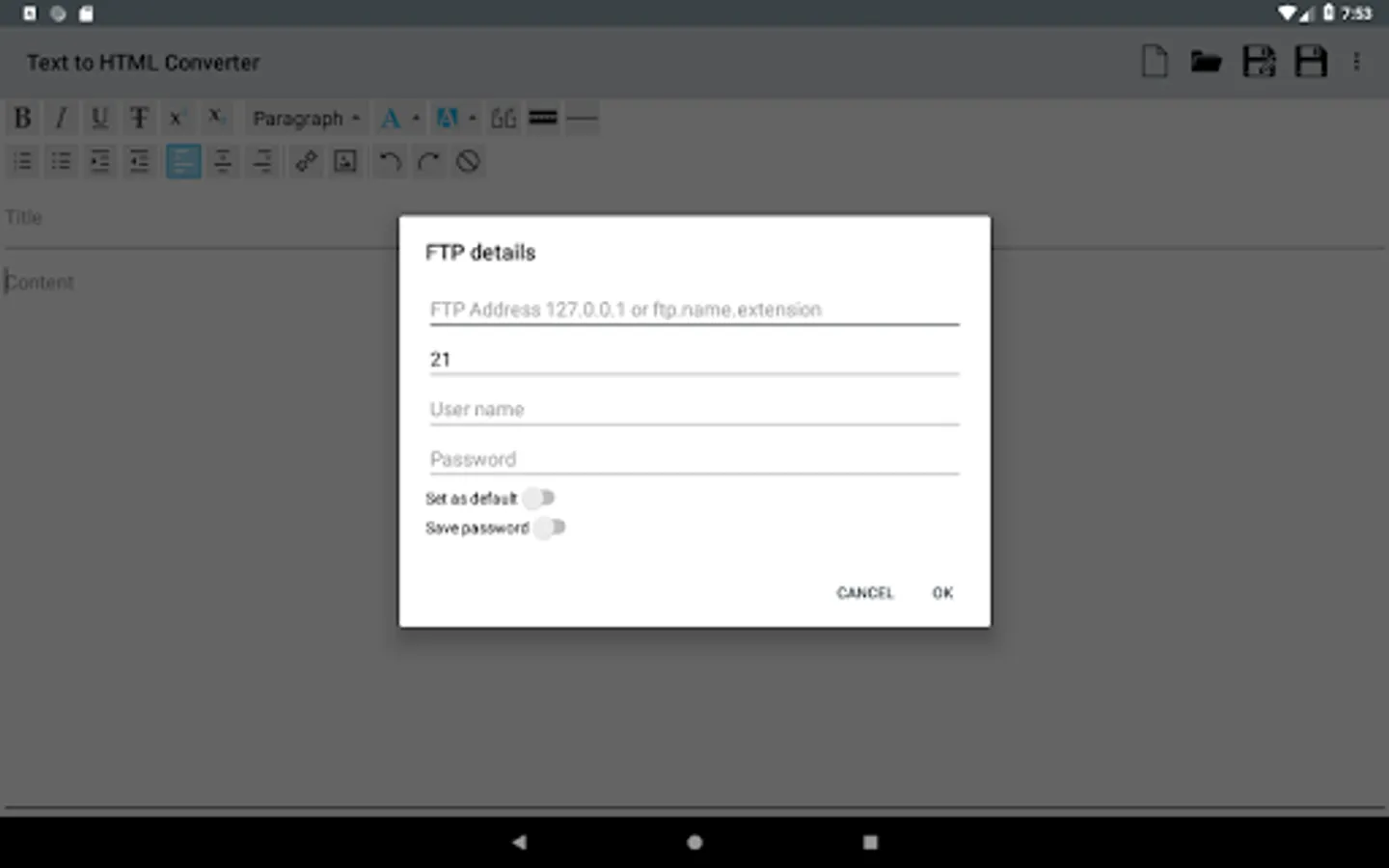Apply subscript formatting
The image size is (1389, 868).
point(216,119)
